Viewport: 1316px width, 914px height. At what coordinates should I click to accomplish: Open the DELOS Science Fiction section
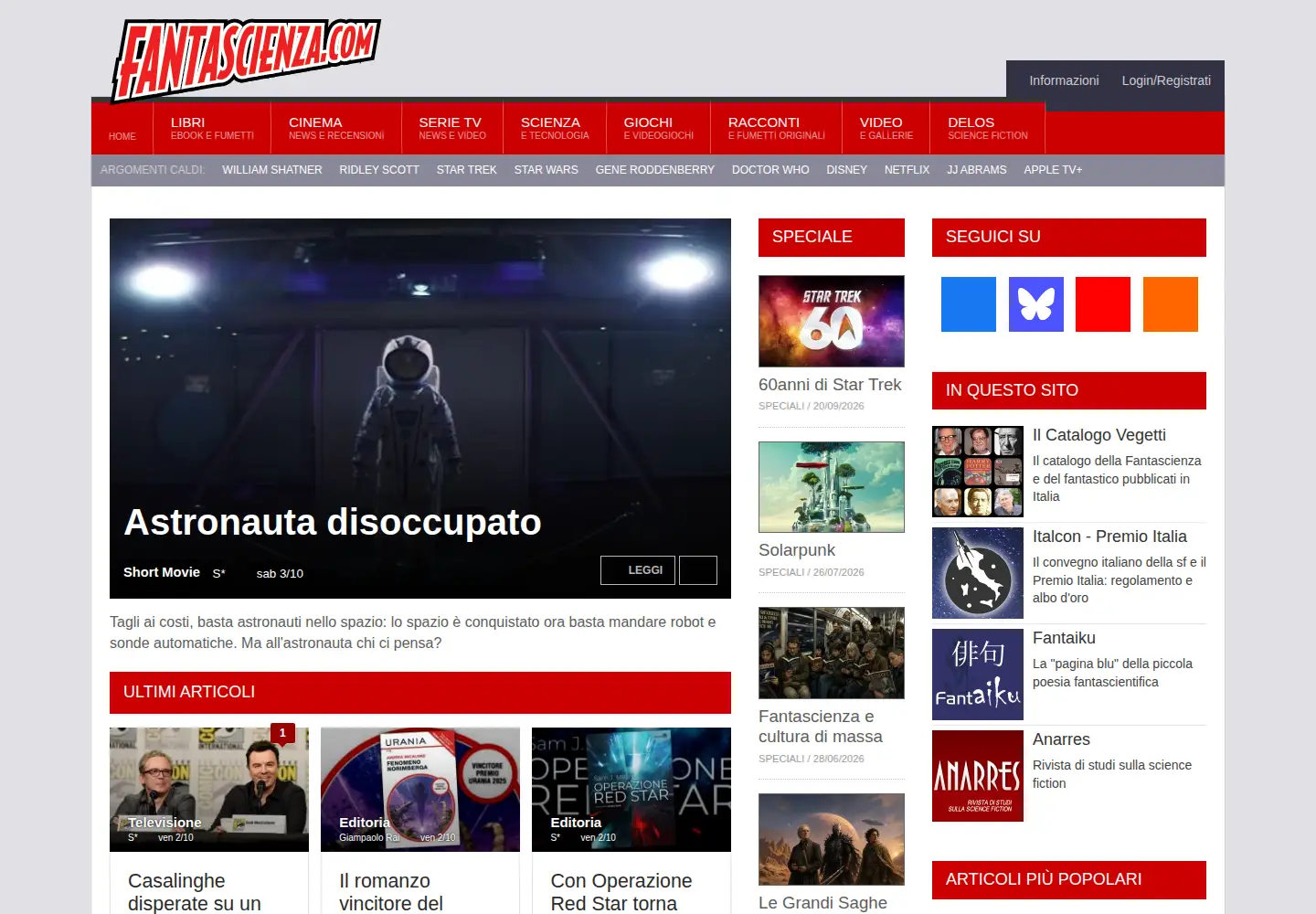click(x=987, y=128)
